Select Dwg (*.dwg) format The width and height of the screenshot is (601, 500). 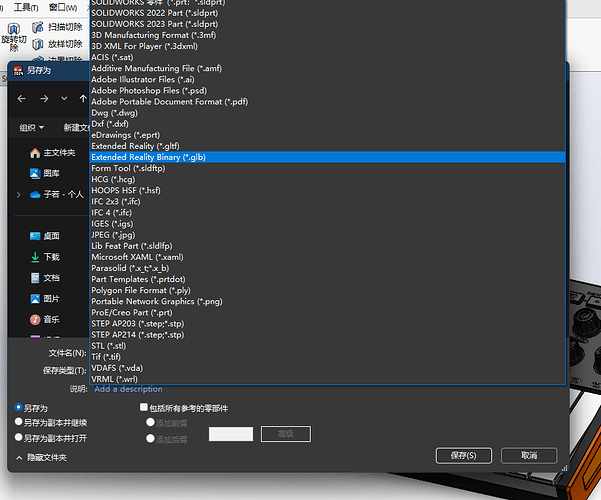pos(327,113)
